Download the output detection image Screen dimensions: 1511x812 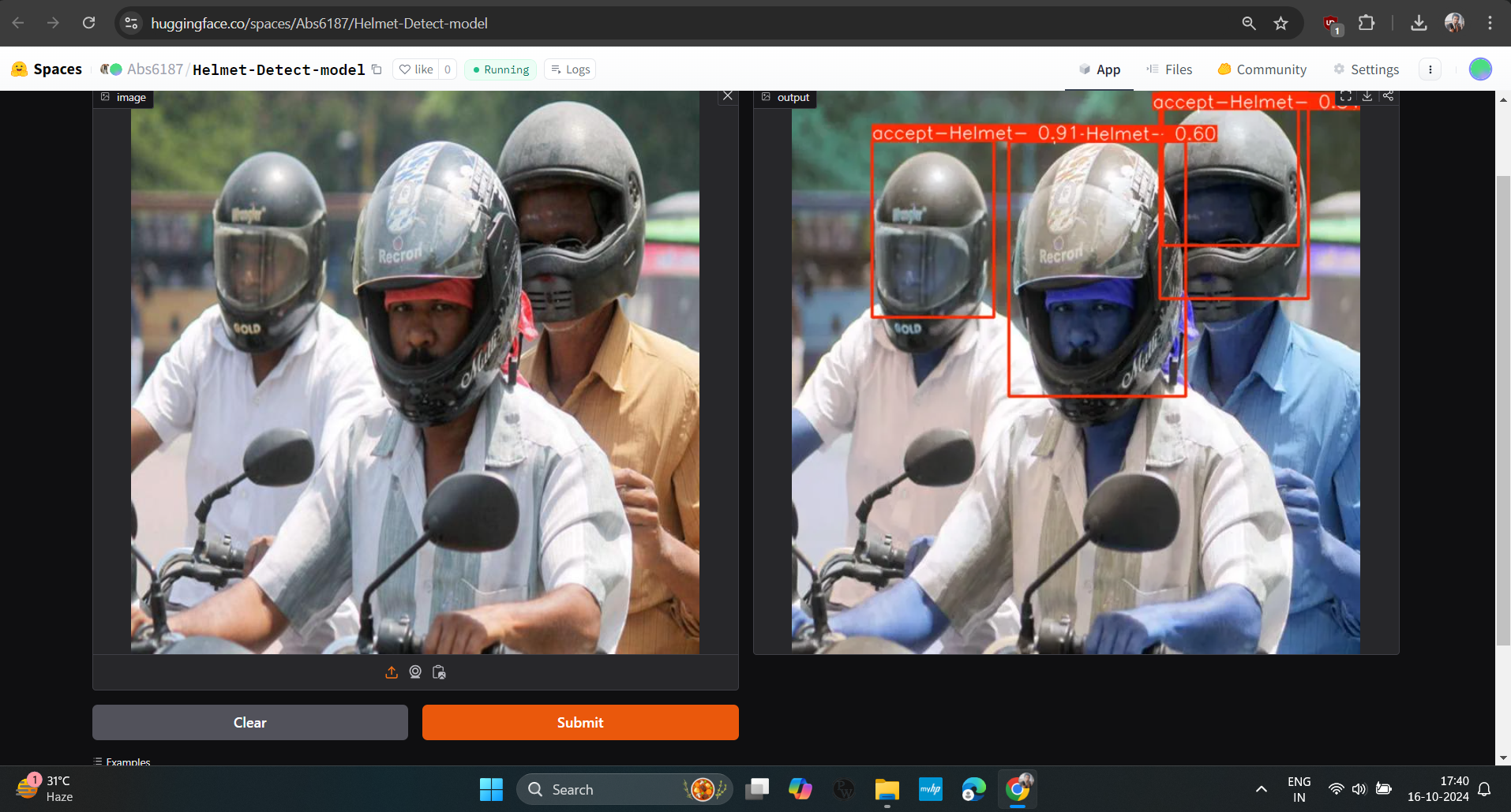[x=1368, y=96]
